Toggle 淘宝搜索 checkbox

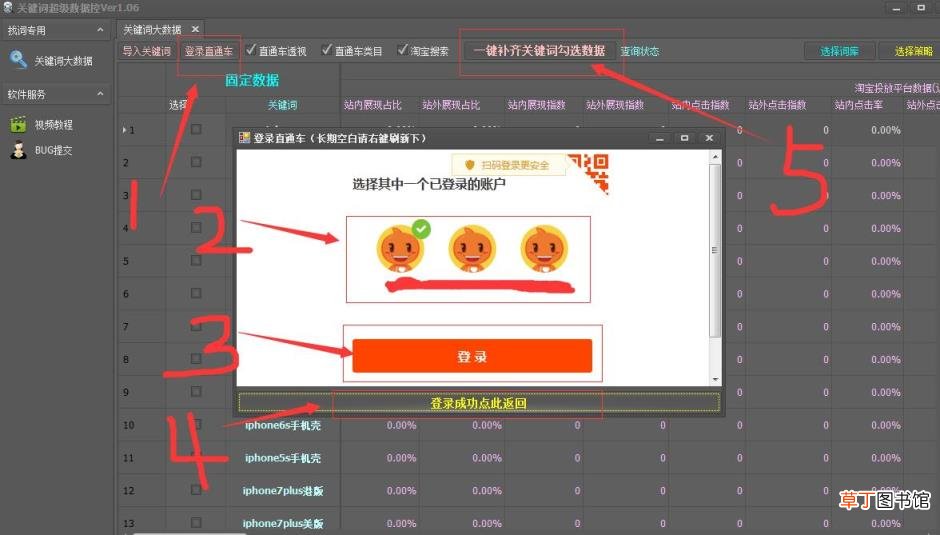(403, 49)
